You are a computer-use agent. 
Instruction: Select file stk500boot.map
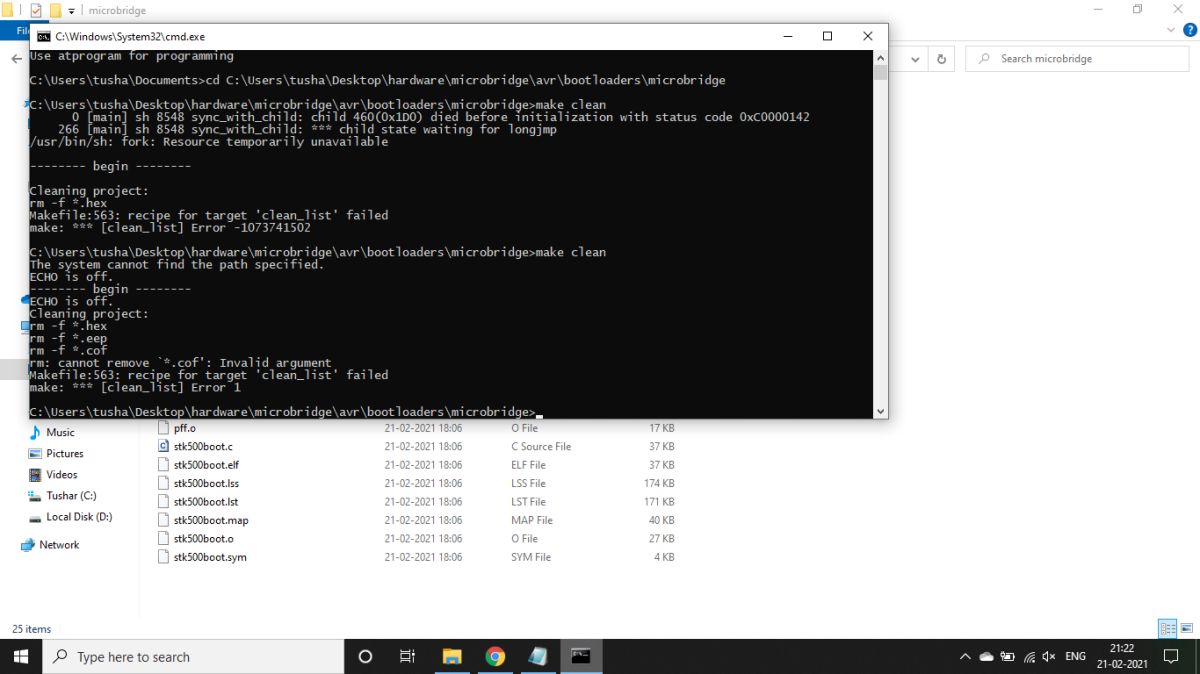211,520
